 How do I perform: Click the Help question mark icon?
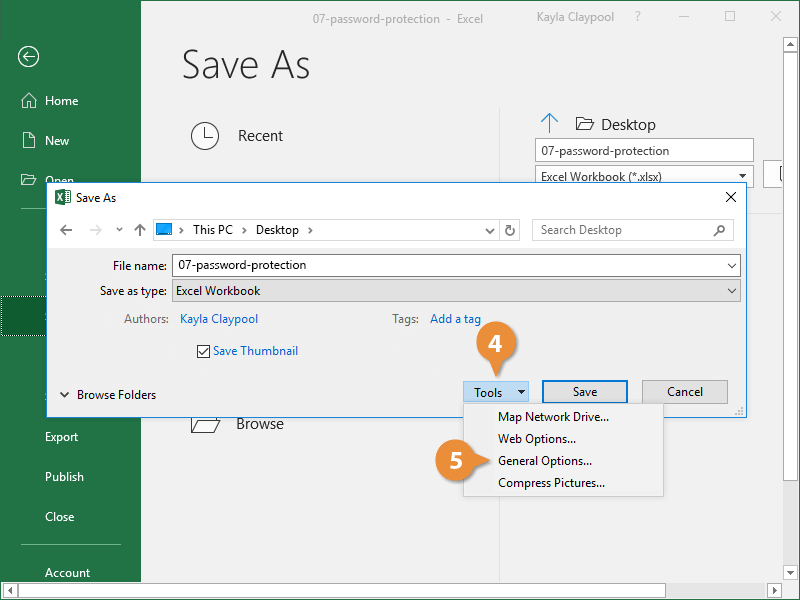click(x=638, y=16)
